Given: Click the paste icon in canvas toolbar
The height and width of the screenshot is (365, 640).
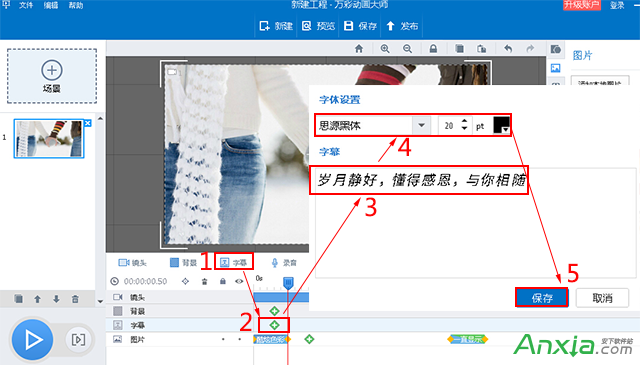Looking at the screenshot, I should [x=482, y=49].
